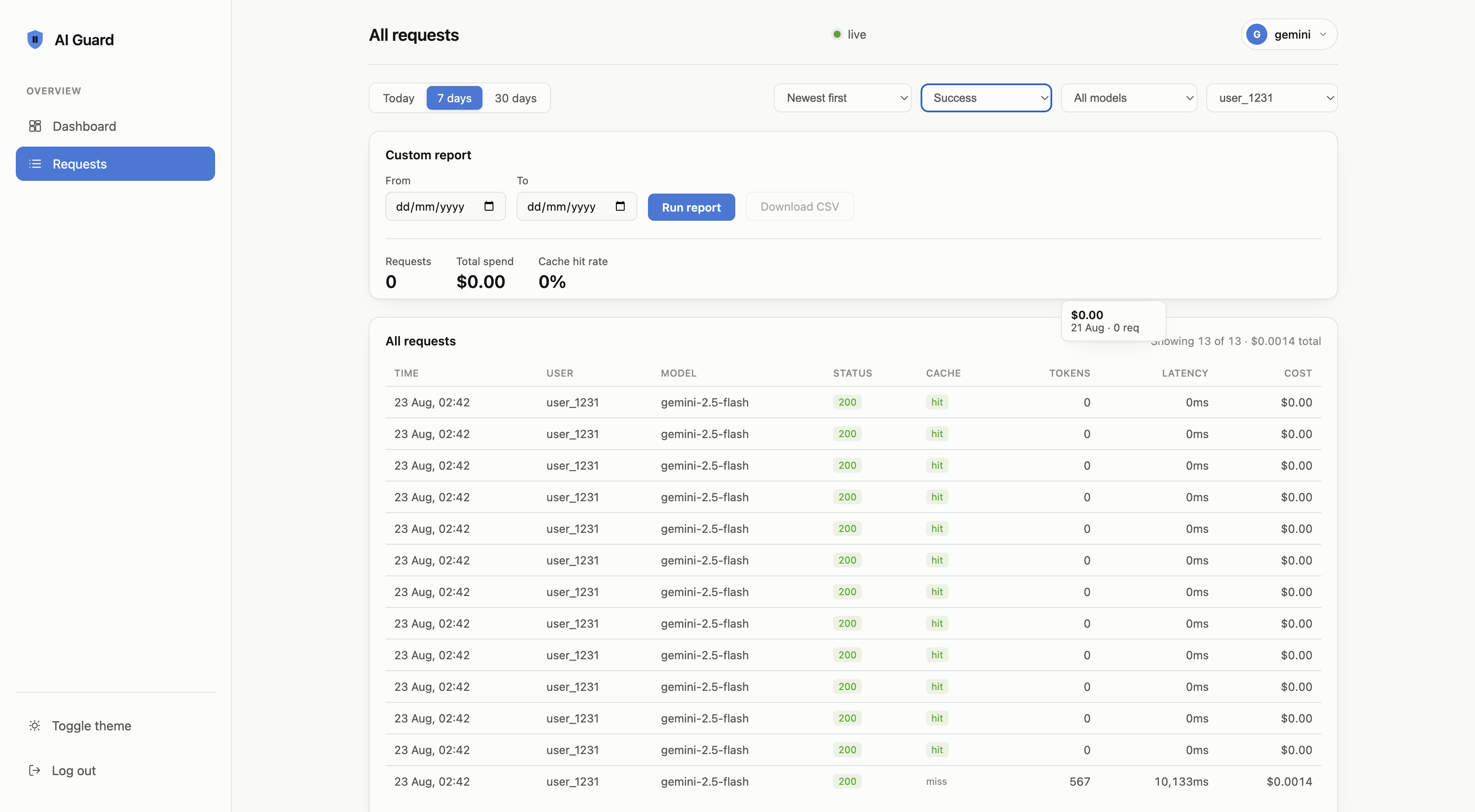Viewport: 1475px width, 812px height.
Task: Click the USER column header
Action: (559, 373)
